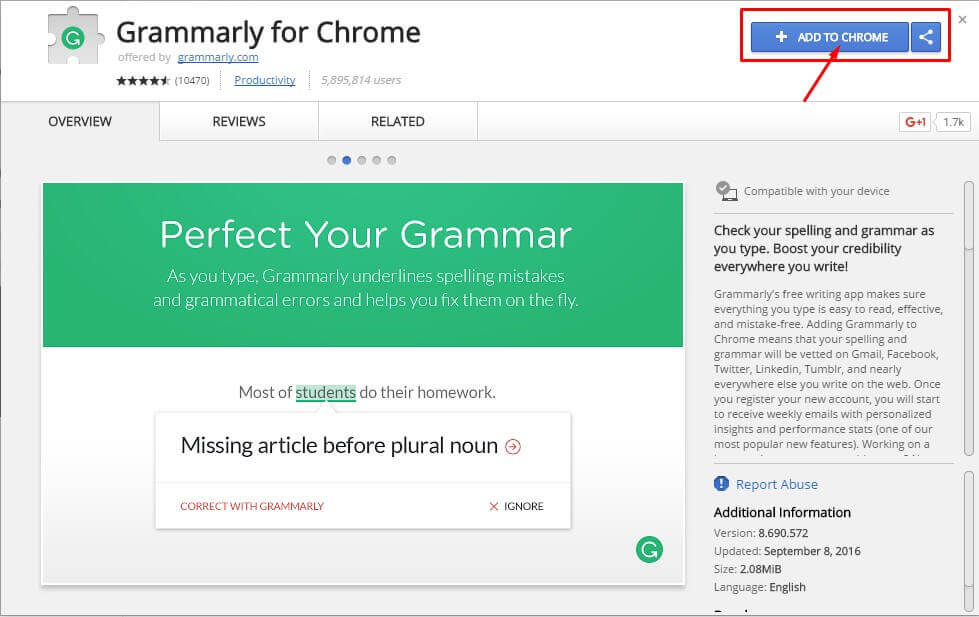The width and height of the screenshot is (979, 617).
Task: Click the Google +1 button
Action: click(x=916, y=122)
